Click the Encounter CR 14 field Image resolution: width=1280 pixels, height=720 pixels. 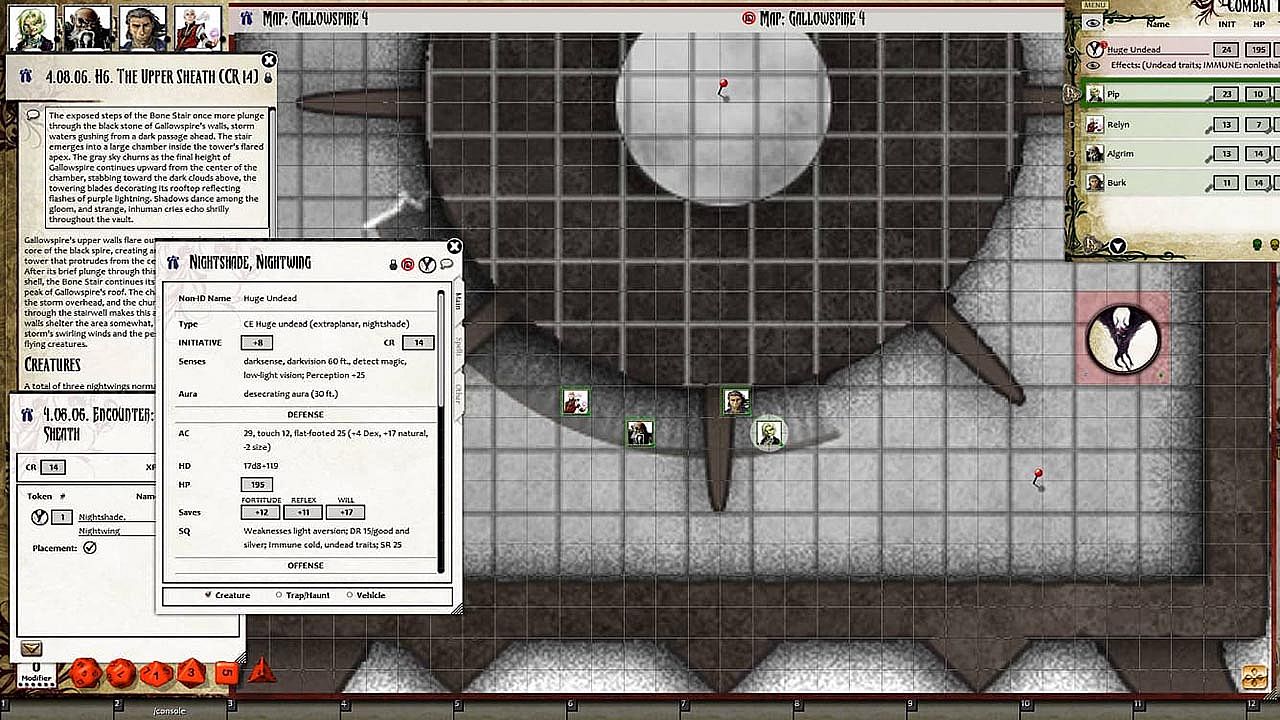point(53,467)
